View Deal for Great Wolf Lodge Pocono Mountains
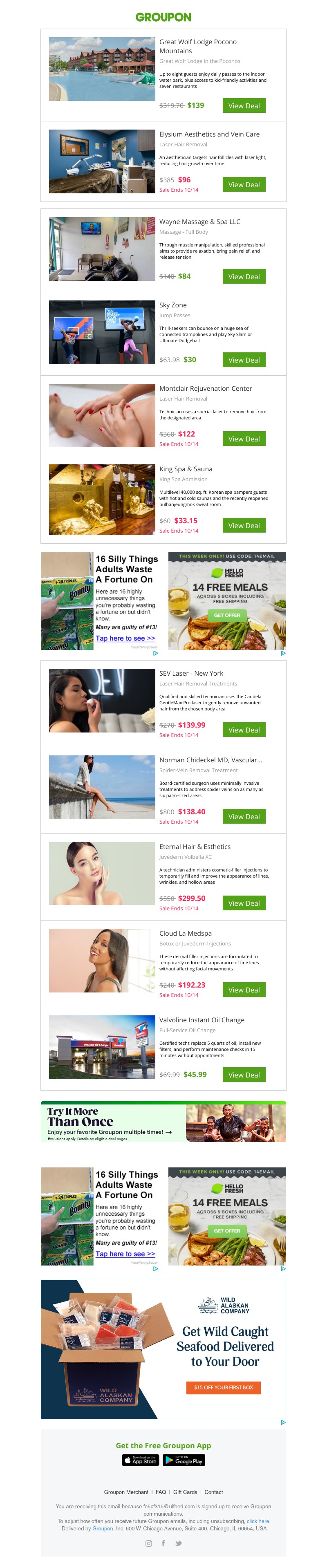This screenshot has width=327, height=1568. (244, 106)
